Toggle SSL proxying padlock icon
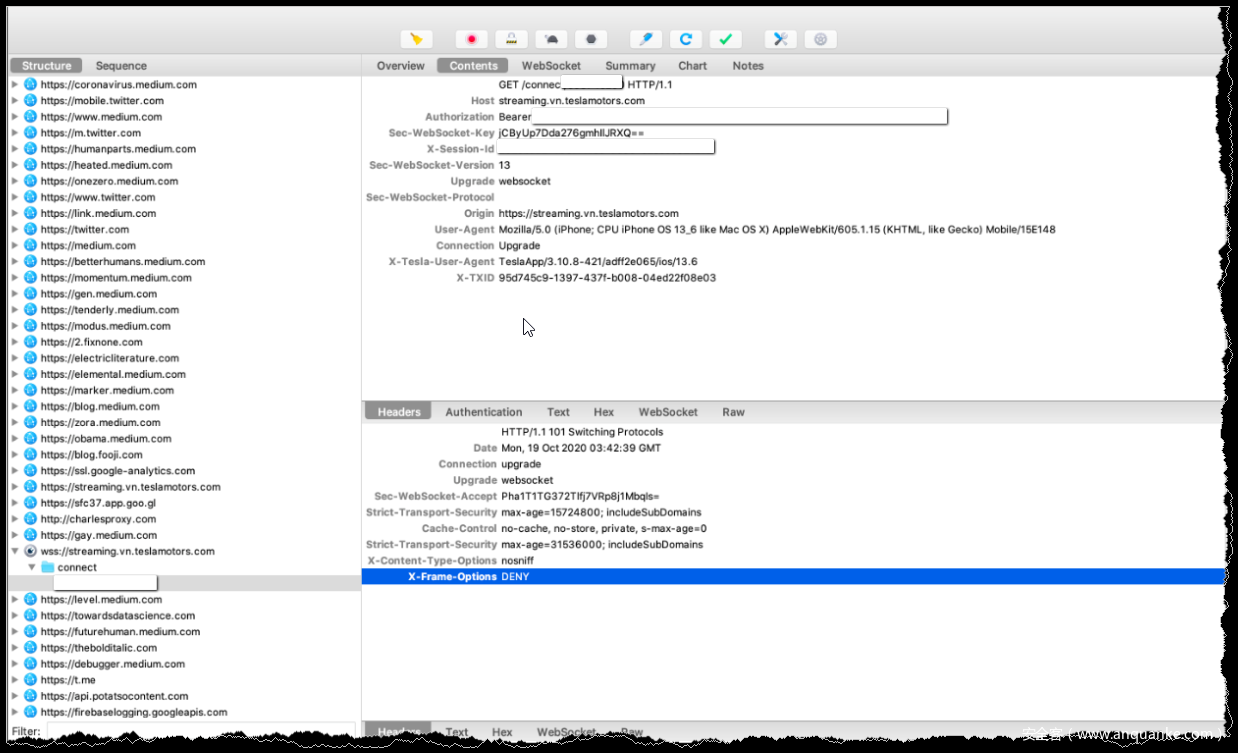 click(x=511, y=39)
